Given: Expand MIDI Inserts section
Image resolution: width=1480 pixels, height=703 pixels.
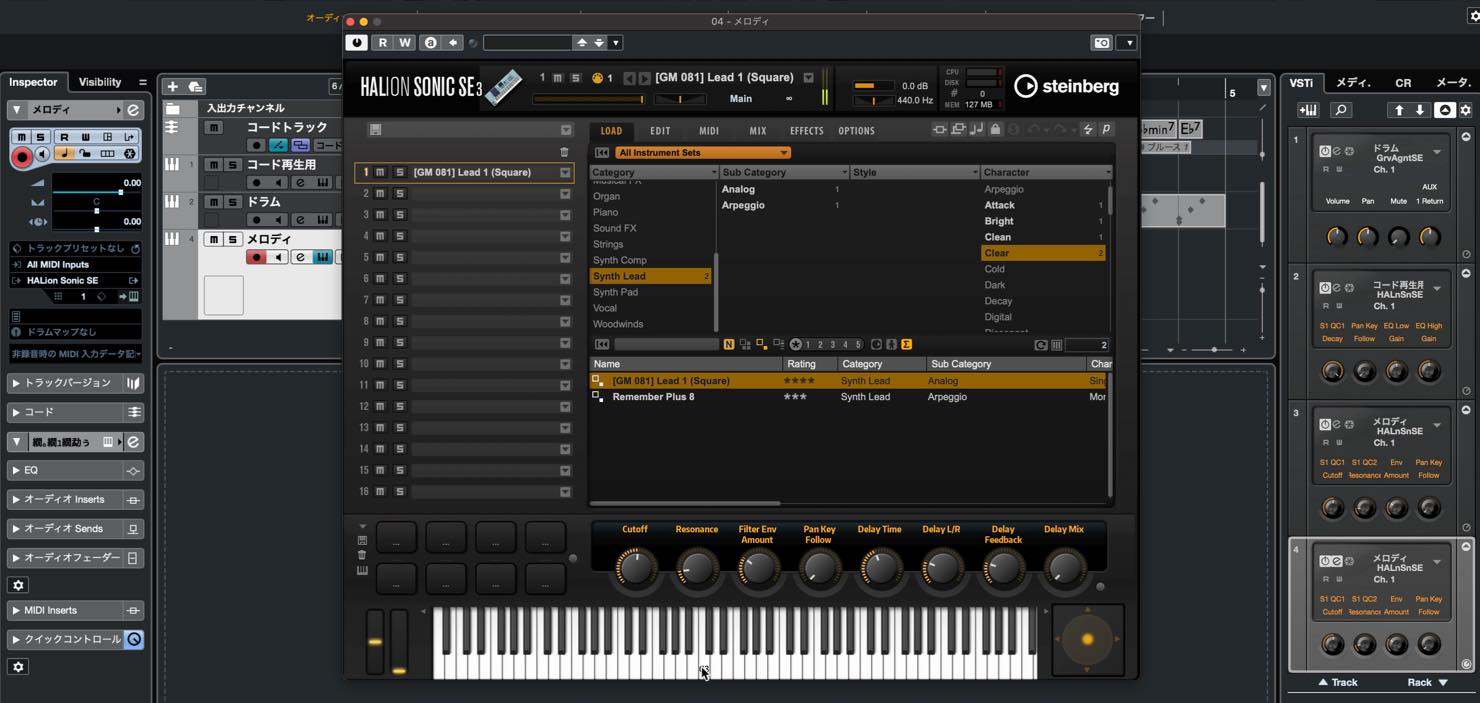Looking at the screenshot, I should click(76, 610).
